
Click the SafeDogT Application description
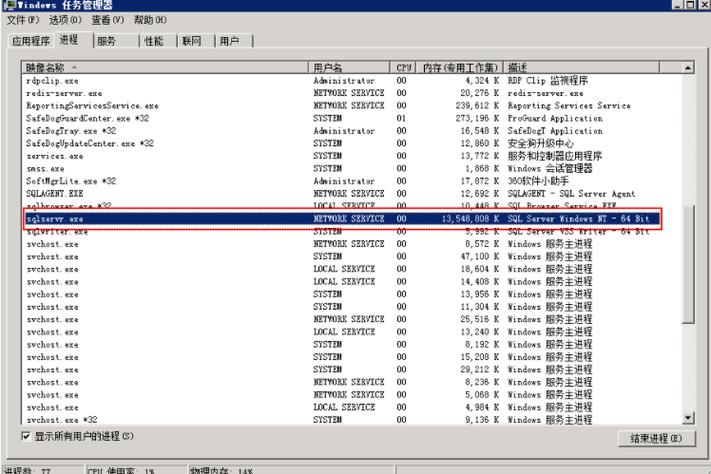555,131
